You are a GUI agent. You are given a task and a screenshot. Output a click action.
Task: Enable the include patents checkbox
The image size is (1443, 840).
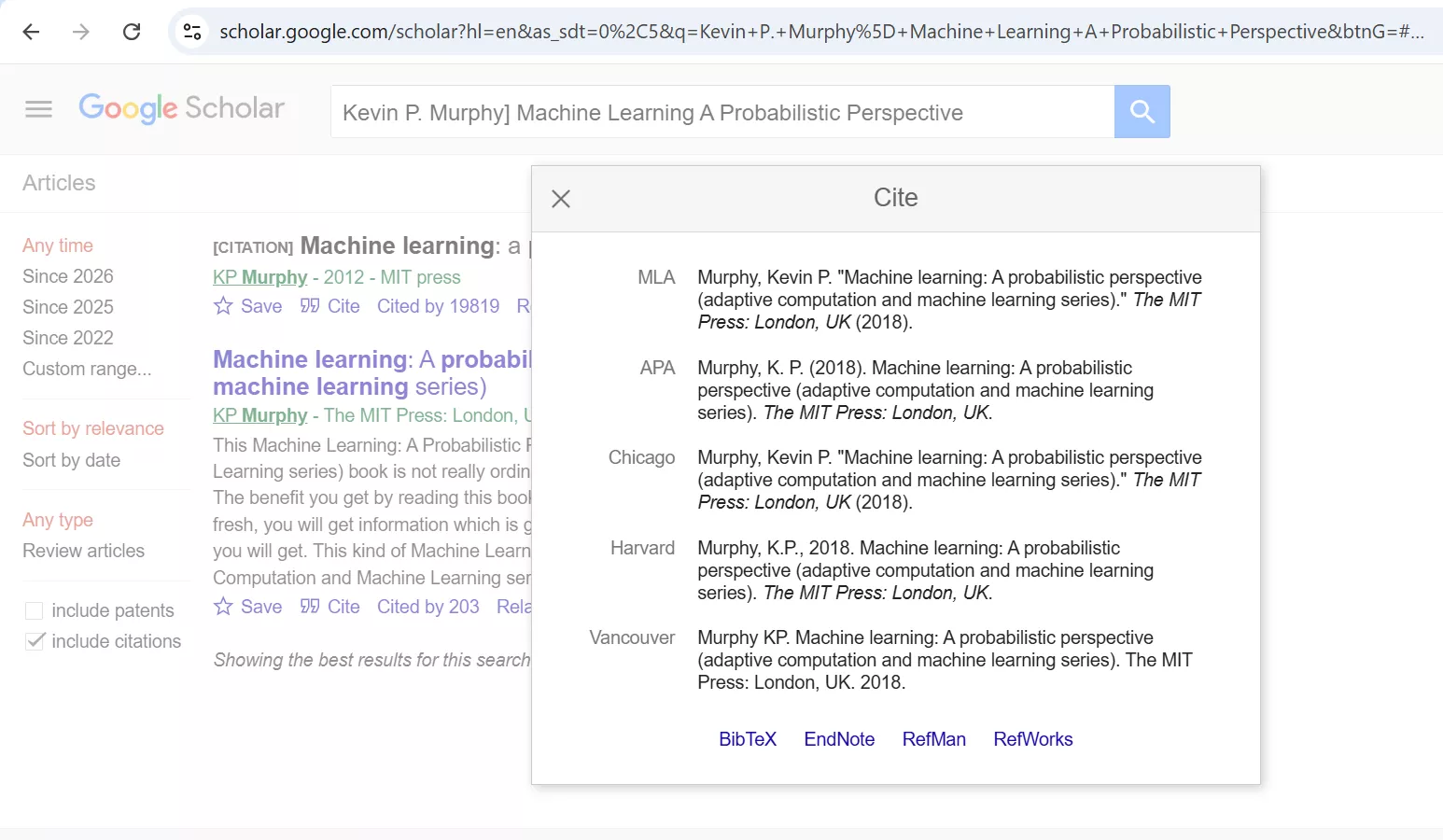[x=35, y=610]
